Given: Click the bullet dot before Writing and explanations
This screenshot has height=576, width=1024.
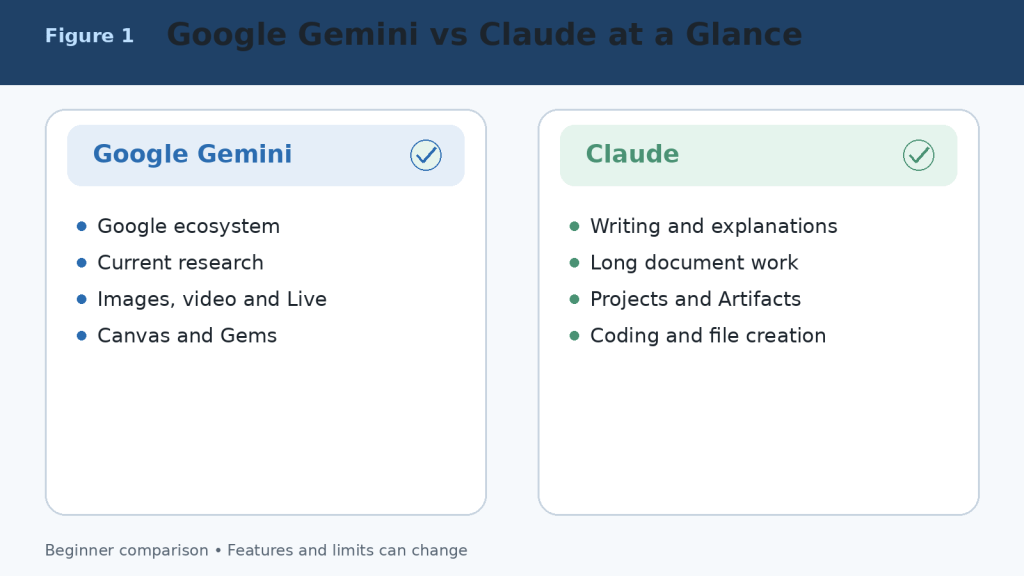Looking at the screenshot, I should [575, 227].
